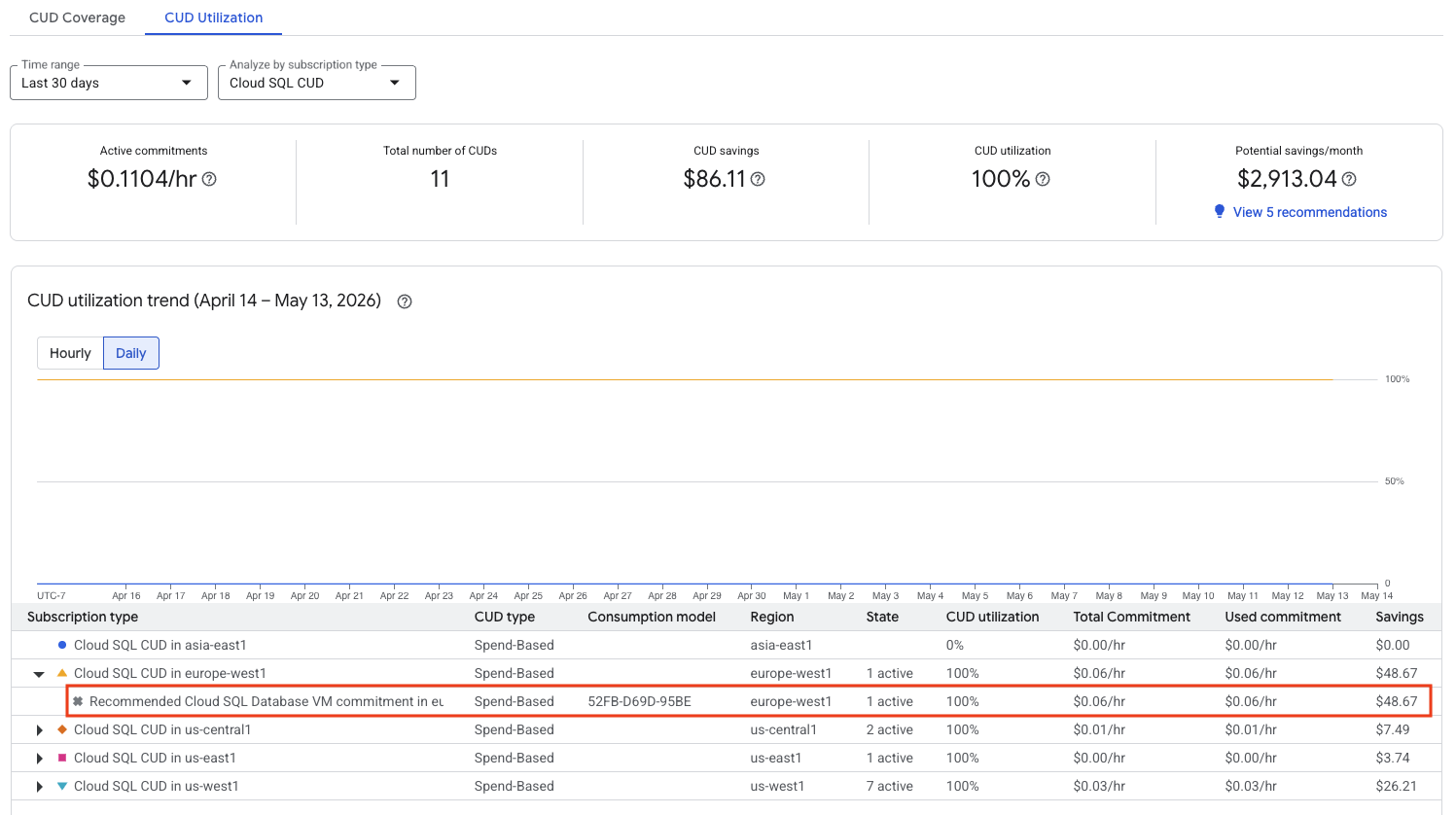Click May 13 label on chart axis

pyautogui.click(x=1332, y=595)
